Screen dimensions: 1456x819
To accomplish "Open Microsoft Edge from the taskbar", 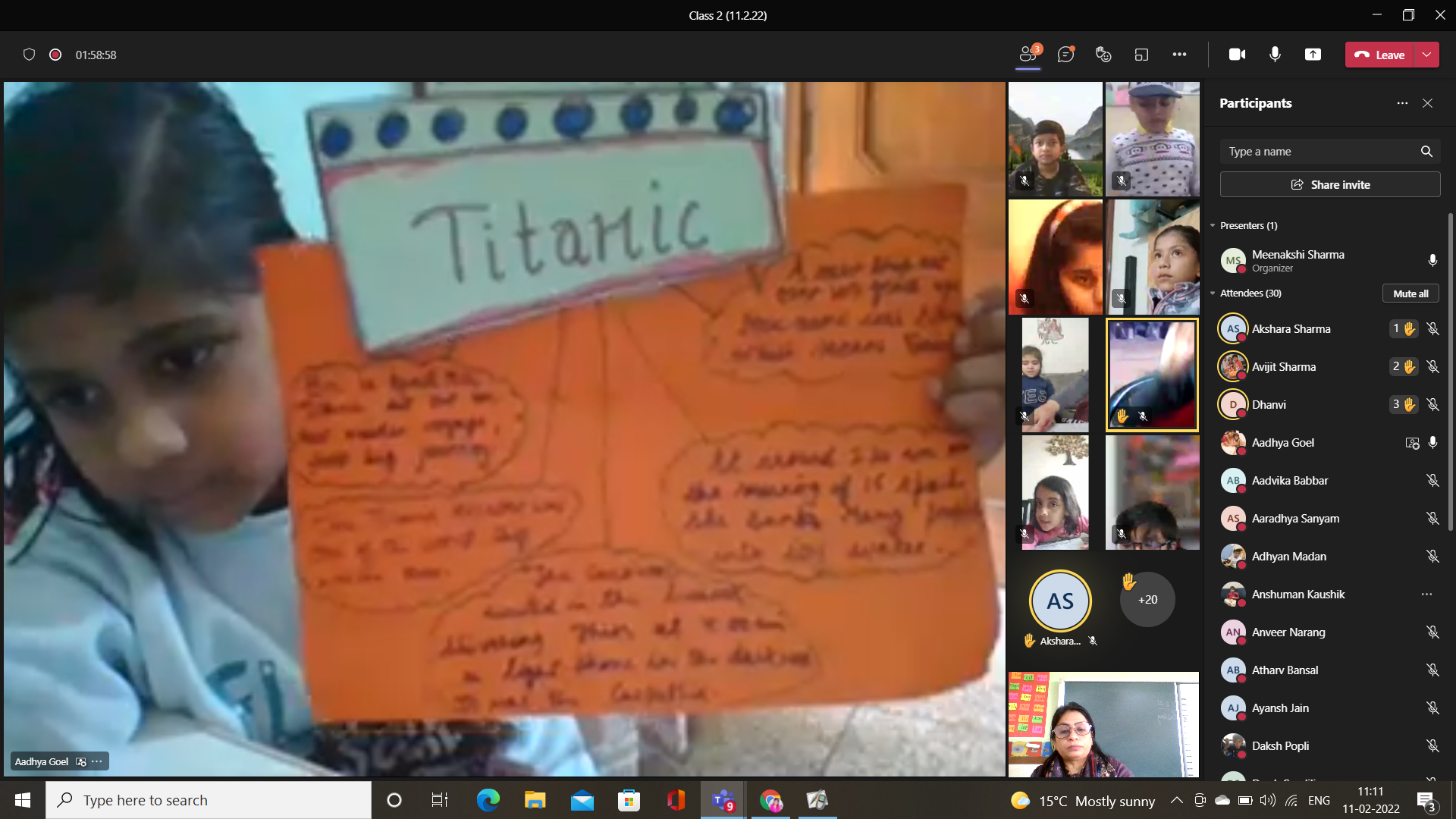I will pyautogui.click(x=488, y=800).
